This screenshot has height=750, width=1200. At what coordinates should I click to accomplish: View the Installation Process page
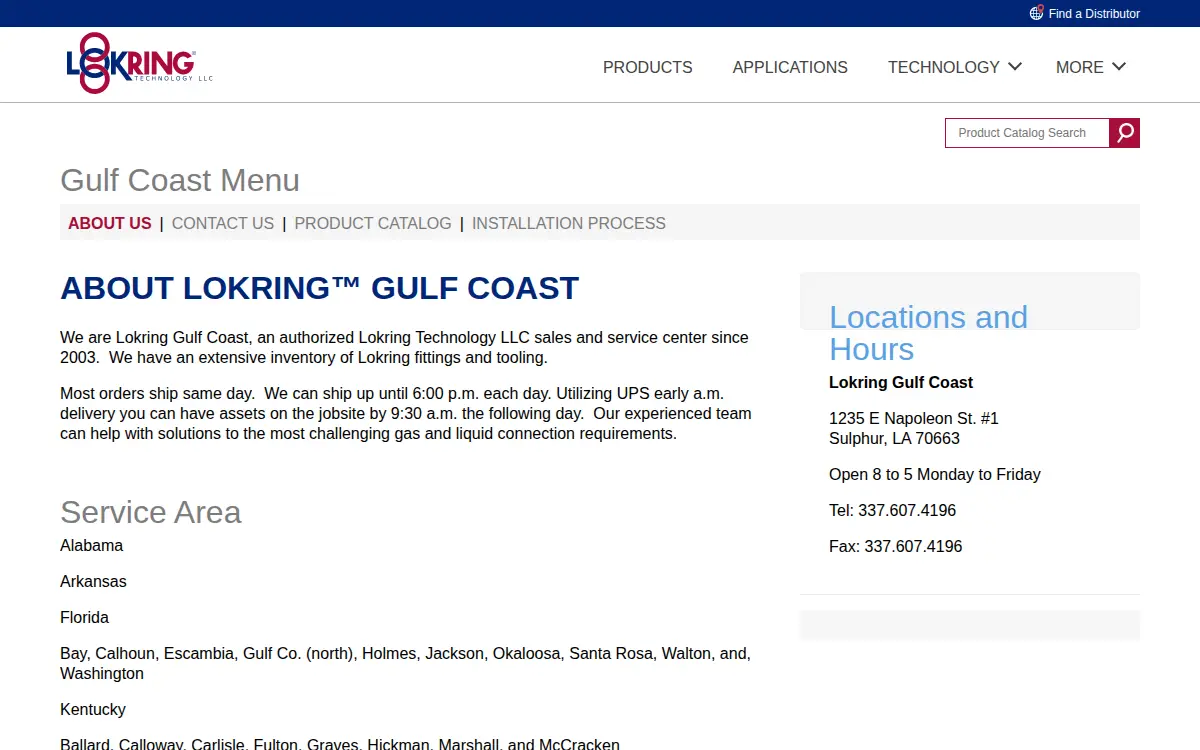569,224
